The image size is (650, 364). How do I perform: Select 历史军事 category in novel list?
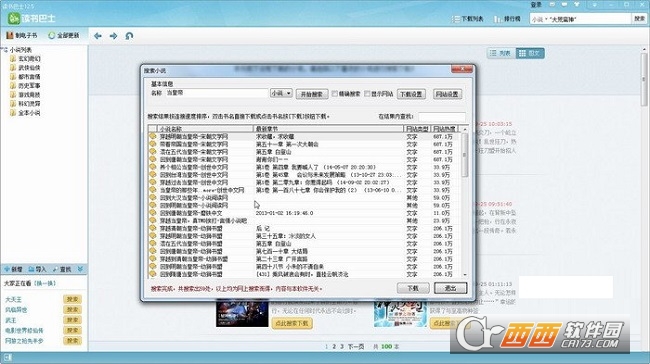[29, 86]
